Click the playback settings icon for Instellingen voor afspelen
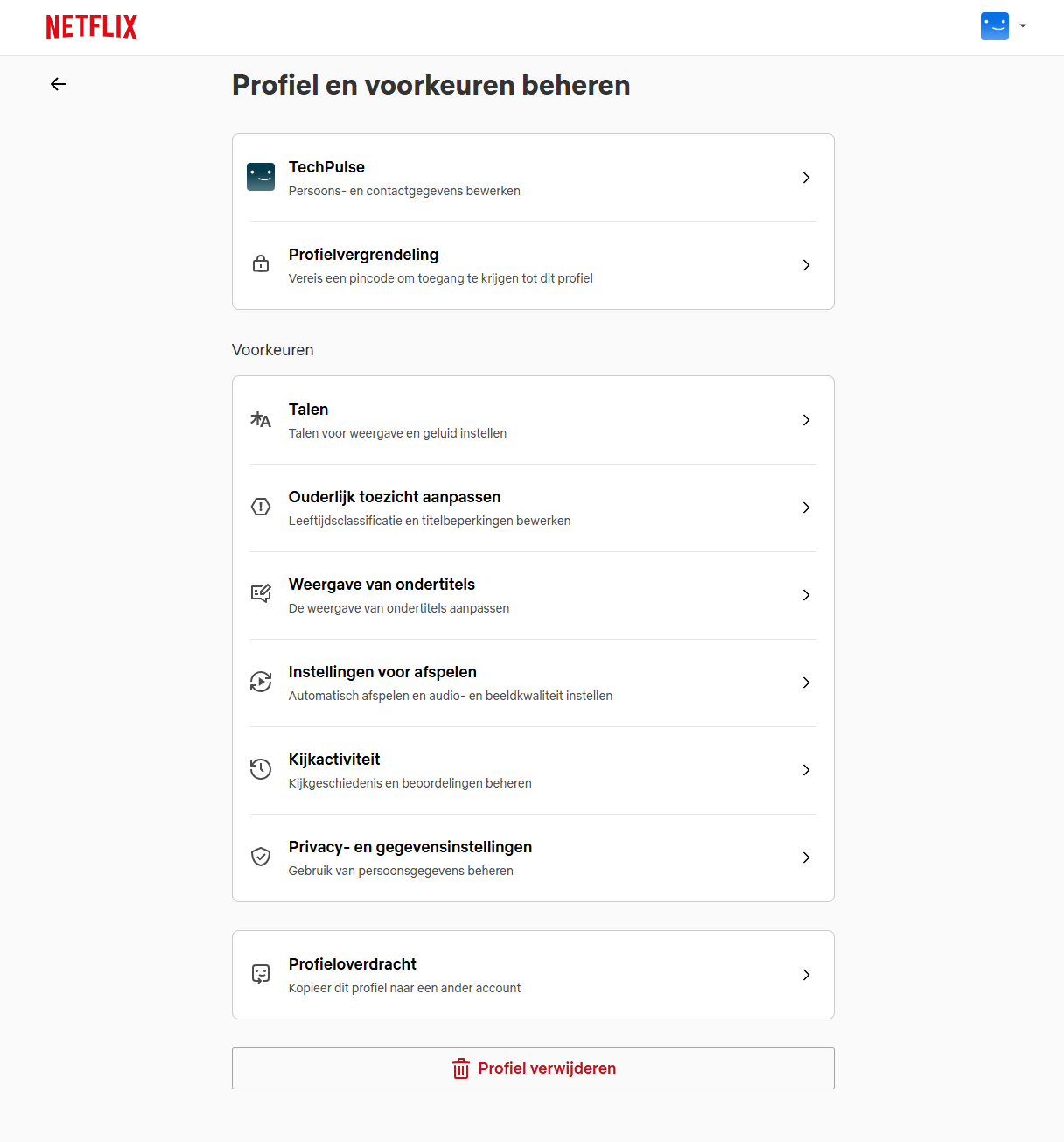 point(261,682)
